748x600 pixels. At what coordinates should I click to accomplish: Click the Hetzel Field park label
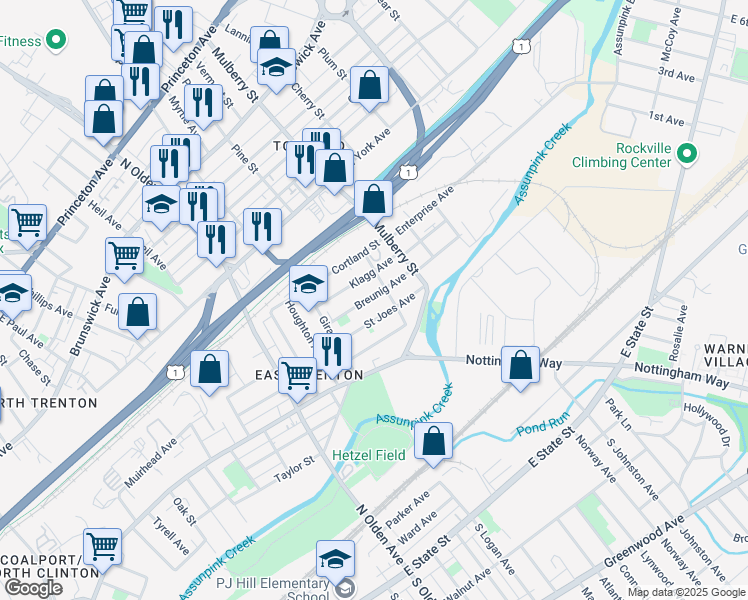[369, 455]
